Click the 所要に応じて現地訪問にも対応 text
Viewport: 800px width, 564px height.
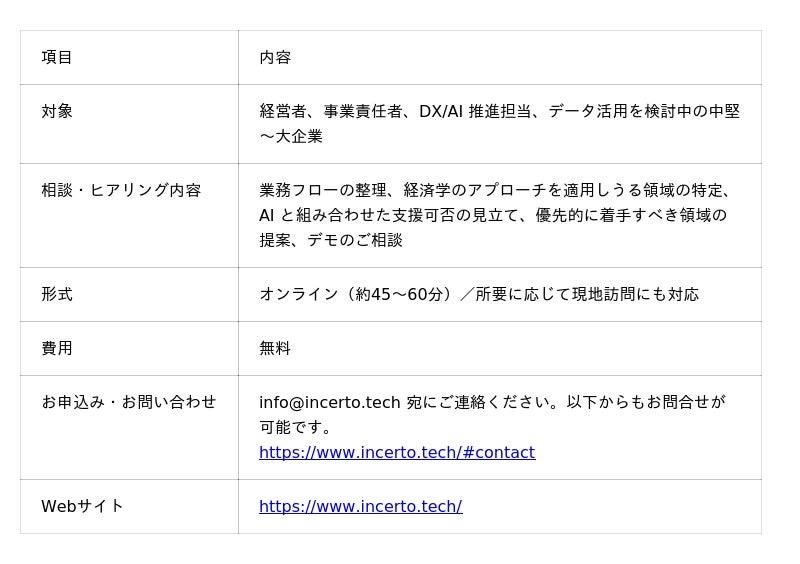click(587, 294)
